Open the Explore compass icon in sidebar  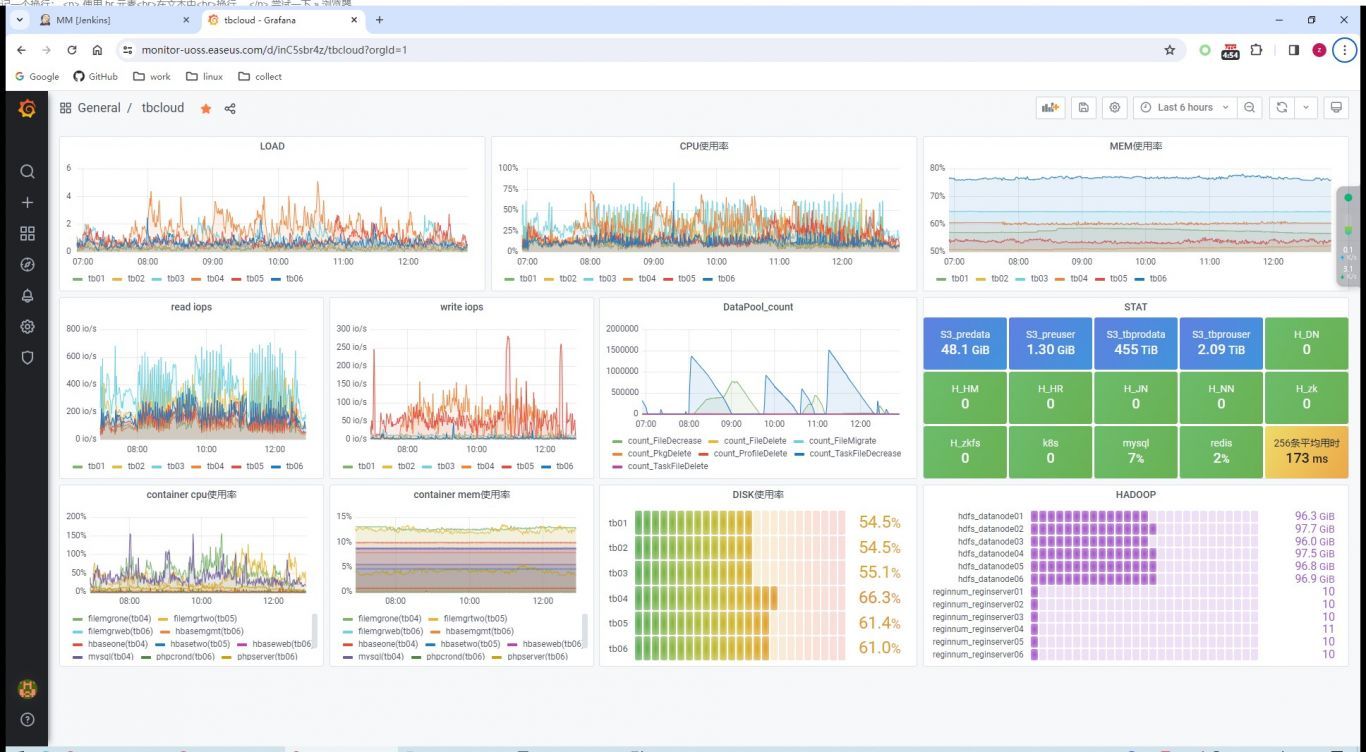point(27,265)
